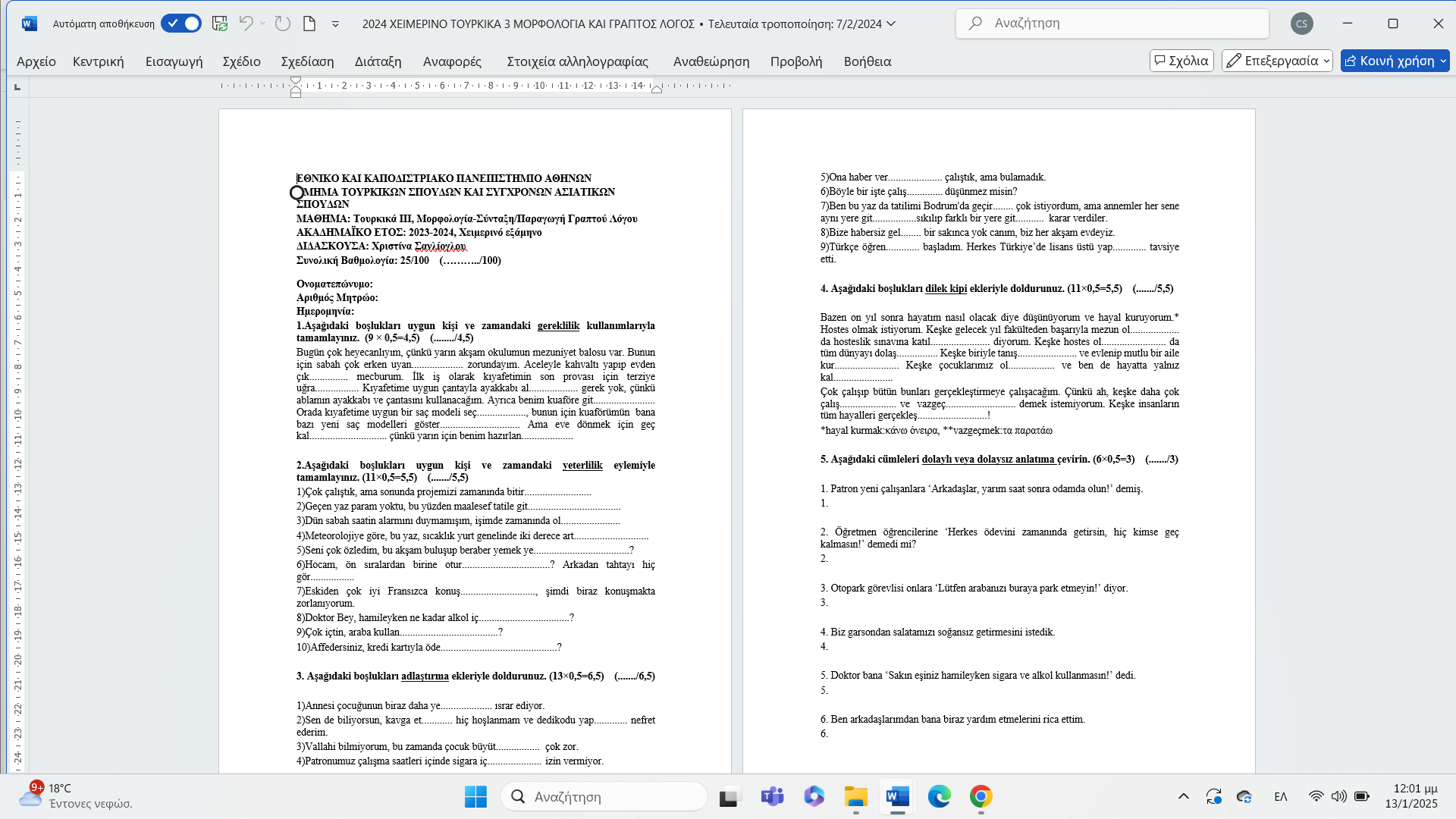Click the right indent marker on horizontal ruler
1456x819 pixels.
[657, 89]
